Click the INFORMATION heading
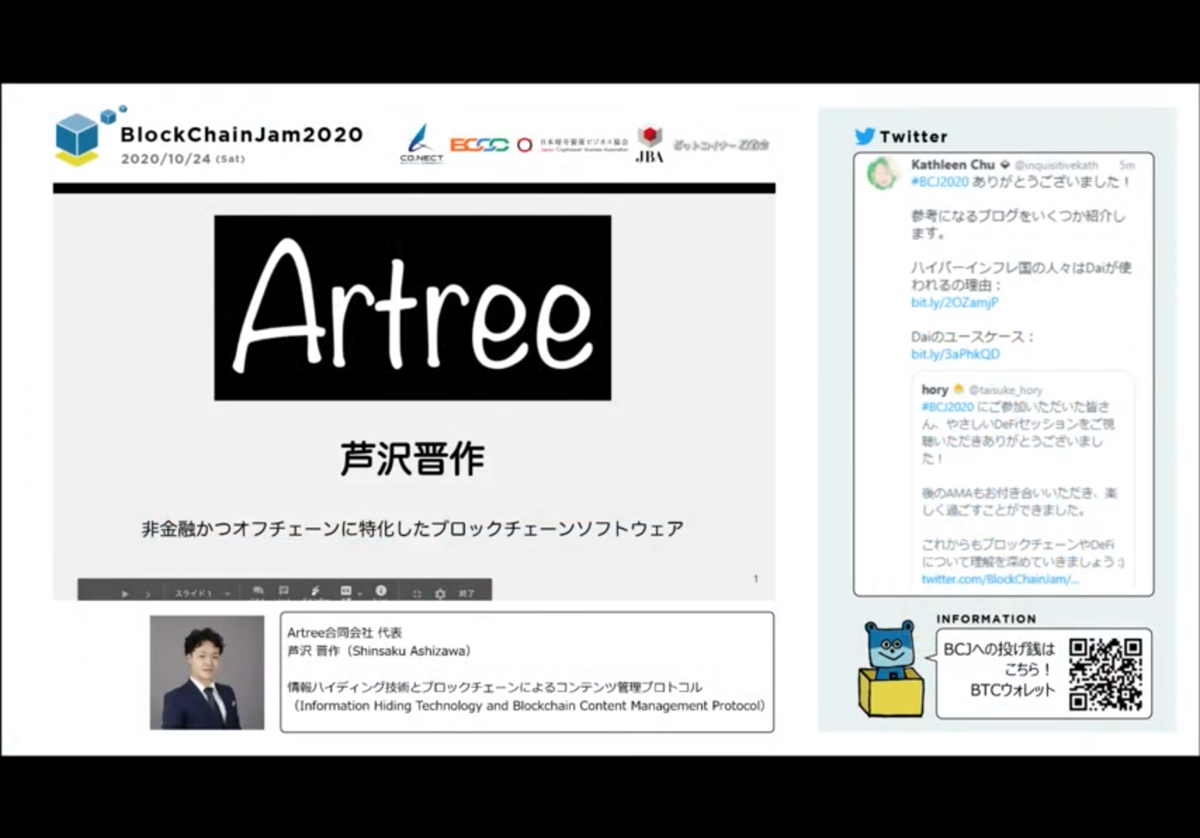 point(986,618)
